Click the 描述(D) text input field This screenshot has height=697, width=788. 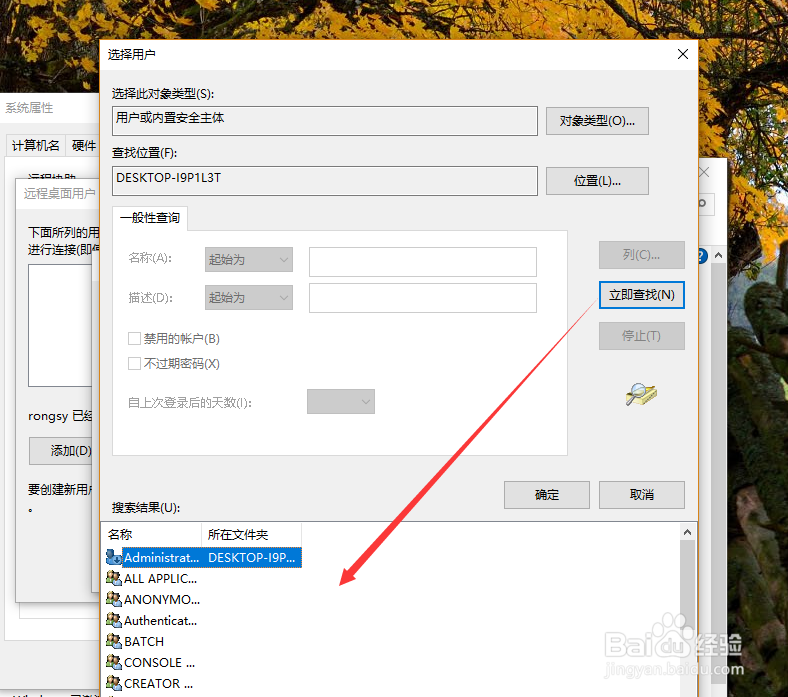pyautogui.click(x=423, y=298)
